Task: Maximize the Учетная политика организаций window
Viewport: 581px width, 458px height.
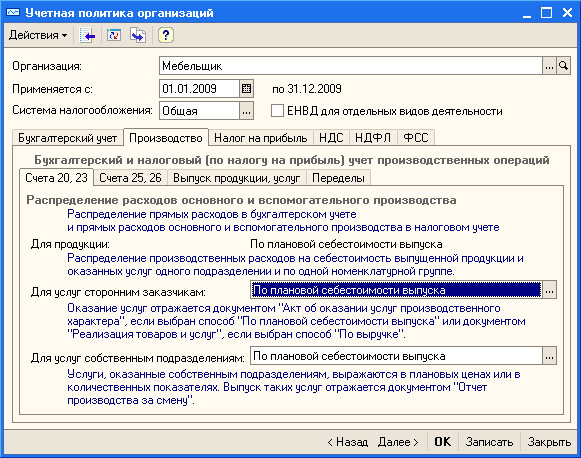Action: [x=547, y=13]
